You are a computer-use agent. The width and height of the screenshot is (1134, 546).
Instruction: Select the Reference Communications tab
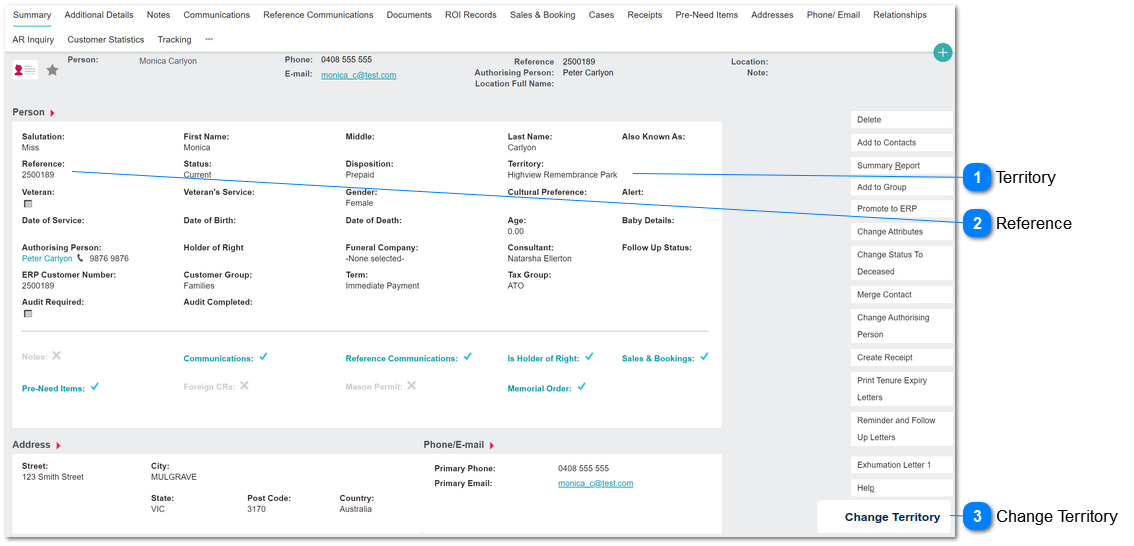point(318,14)
